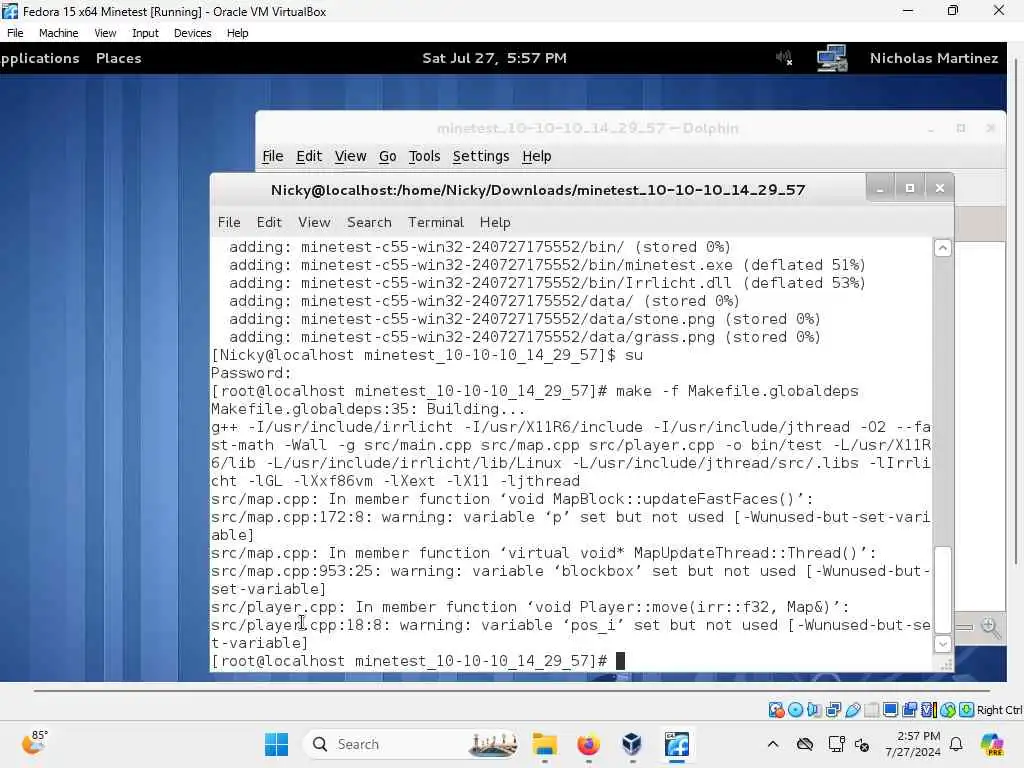Open the Copilot preview icon
This screenshot has width=1024, height=768.
point(992,744)
